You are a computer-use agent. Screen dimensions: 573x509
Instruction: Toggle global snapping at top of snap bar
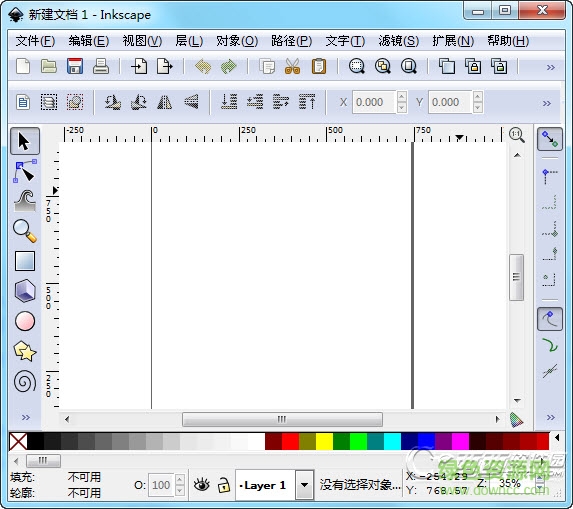[550, 139]
